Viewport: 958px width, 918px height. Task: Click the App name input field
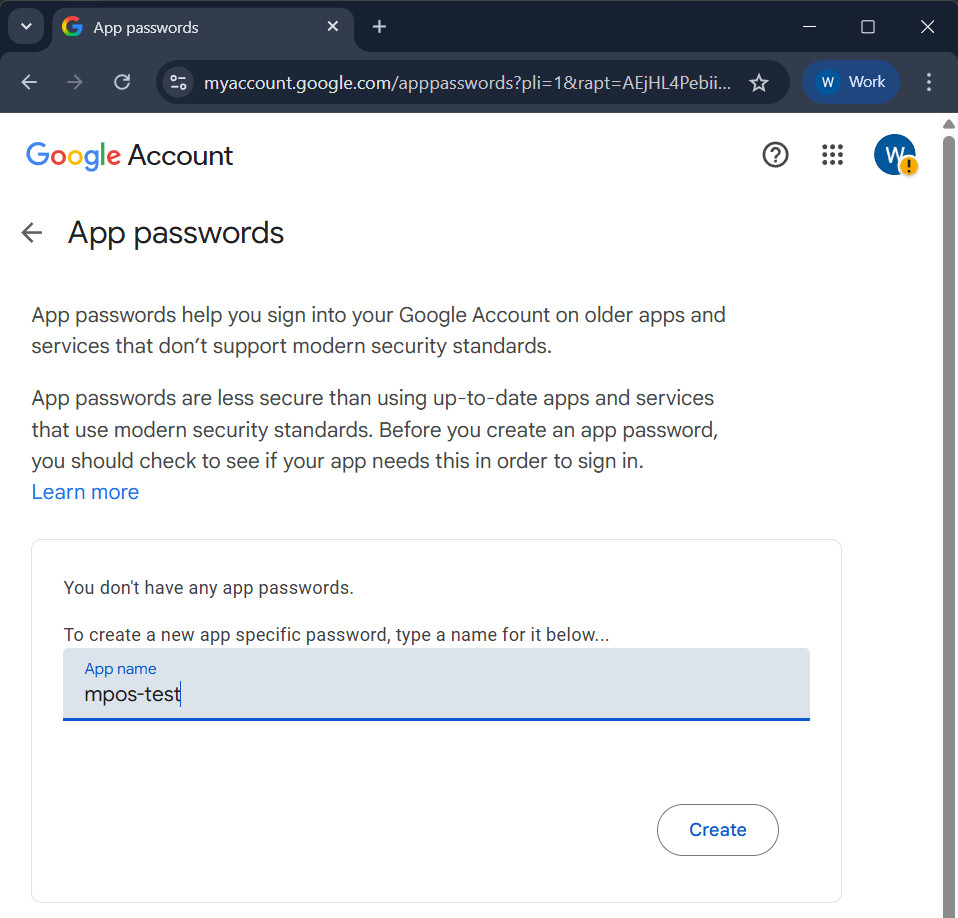click(436, 685)
